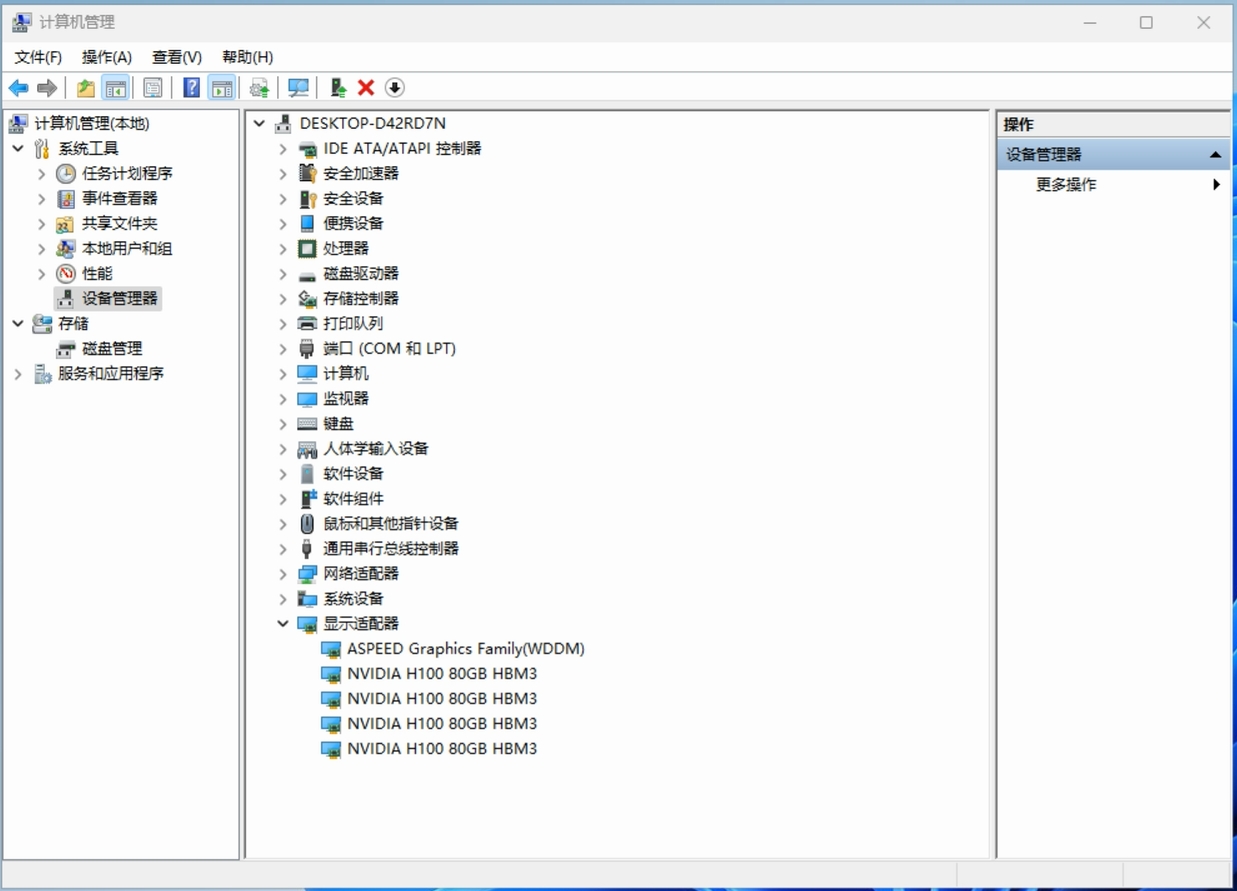
Task: Click the mouse icon beside 鼠标和其他指针设备
Action: click(x=307, y=523)
